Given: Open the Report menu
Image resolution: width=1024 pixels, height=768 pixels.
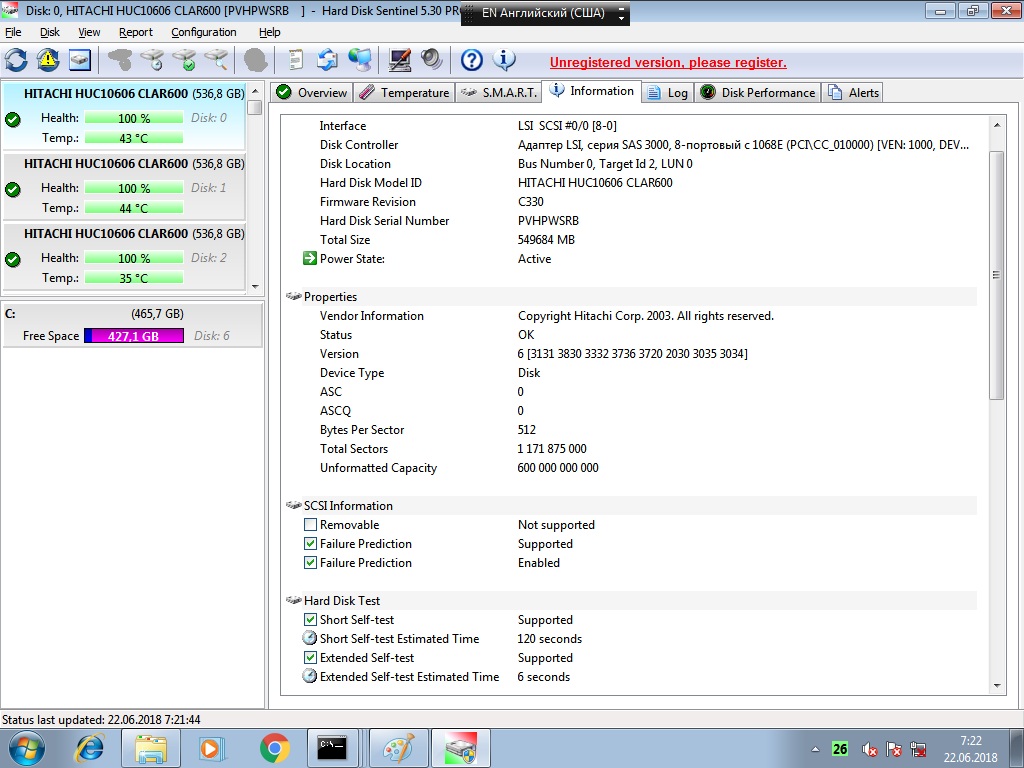Looking at the screenshot, I should pyautogui.click(x=136, y=32).
